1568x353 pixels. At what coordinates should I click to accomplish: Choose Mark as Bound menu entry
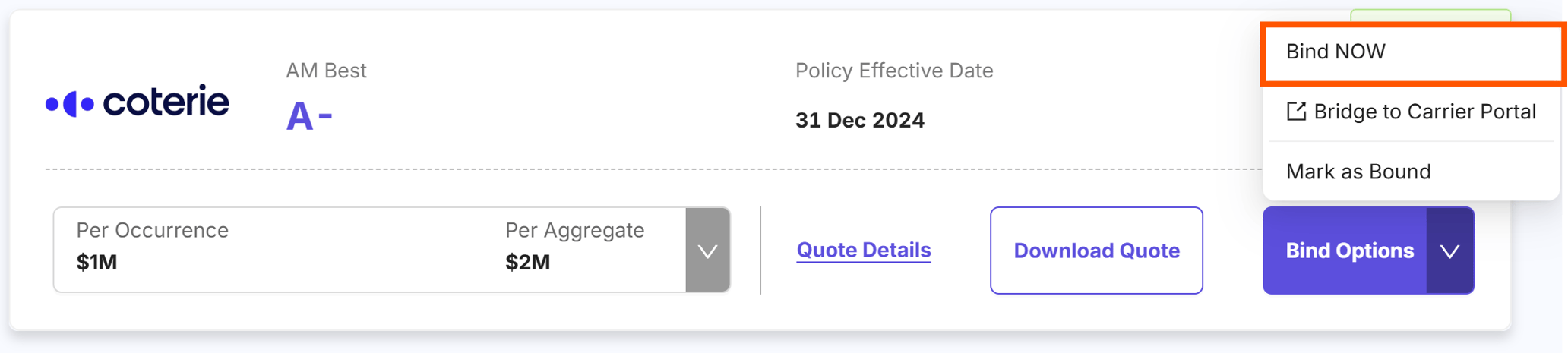point(1358,172)
